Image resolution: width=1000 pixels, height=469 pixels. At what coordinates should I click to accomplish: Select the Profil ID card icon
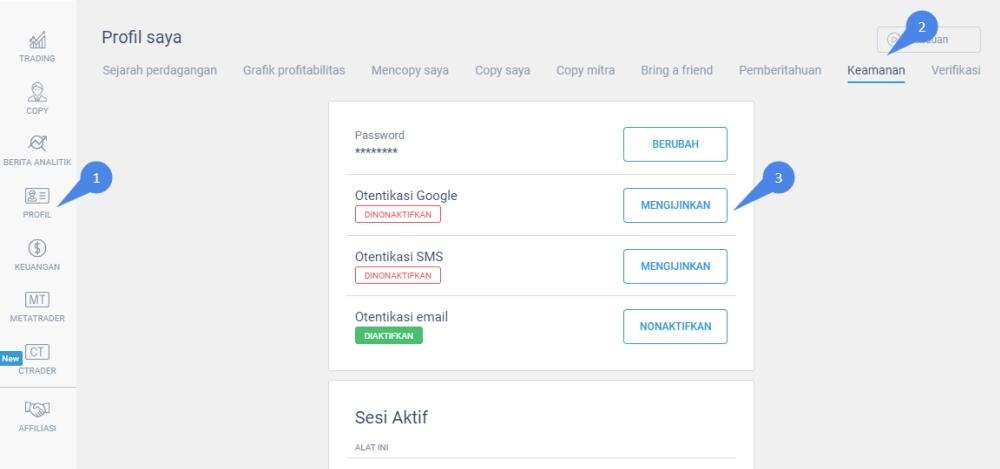[37, 196]
